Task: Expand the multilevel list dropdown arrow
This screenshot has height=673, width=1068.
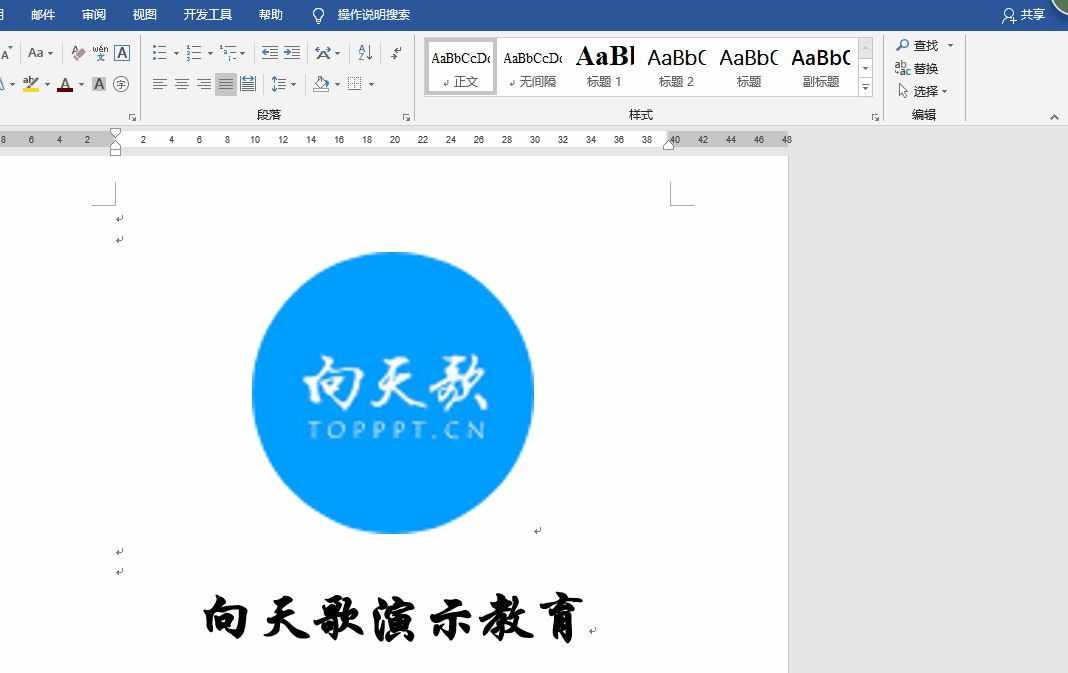Action: tap(242, 53)
